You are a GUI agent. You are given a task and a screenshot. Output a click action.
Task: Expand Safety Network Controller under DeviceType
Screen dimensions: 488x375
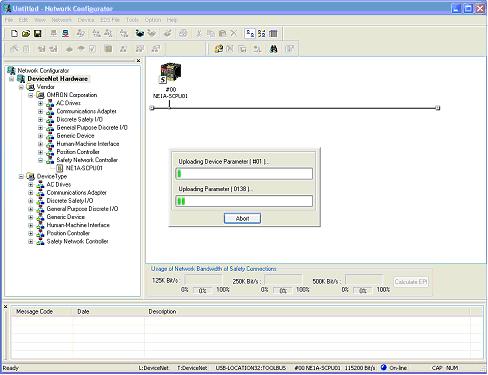pyautogui.click(x=31, y=242)
